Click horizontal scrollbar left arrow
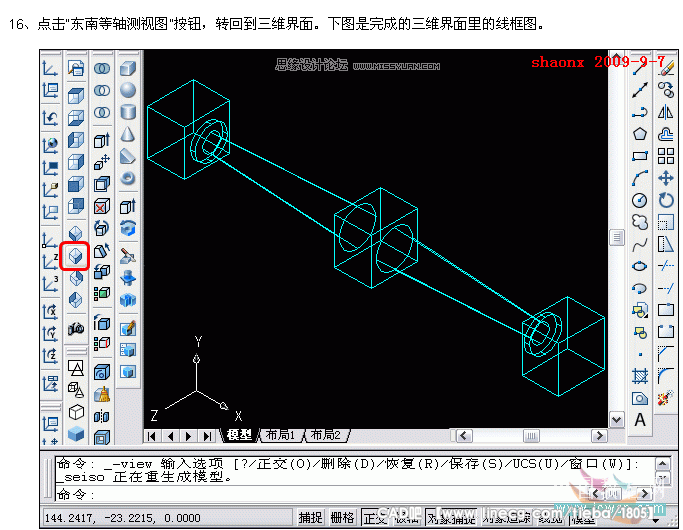683x530 pixels. click(x=464, y=435)
